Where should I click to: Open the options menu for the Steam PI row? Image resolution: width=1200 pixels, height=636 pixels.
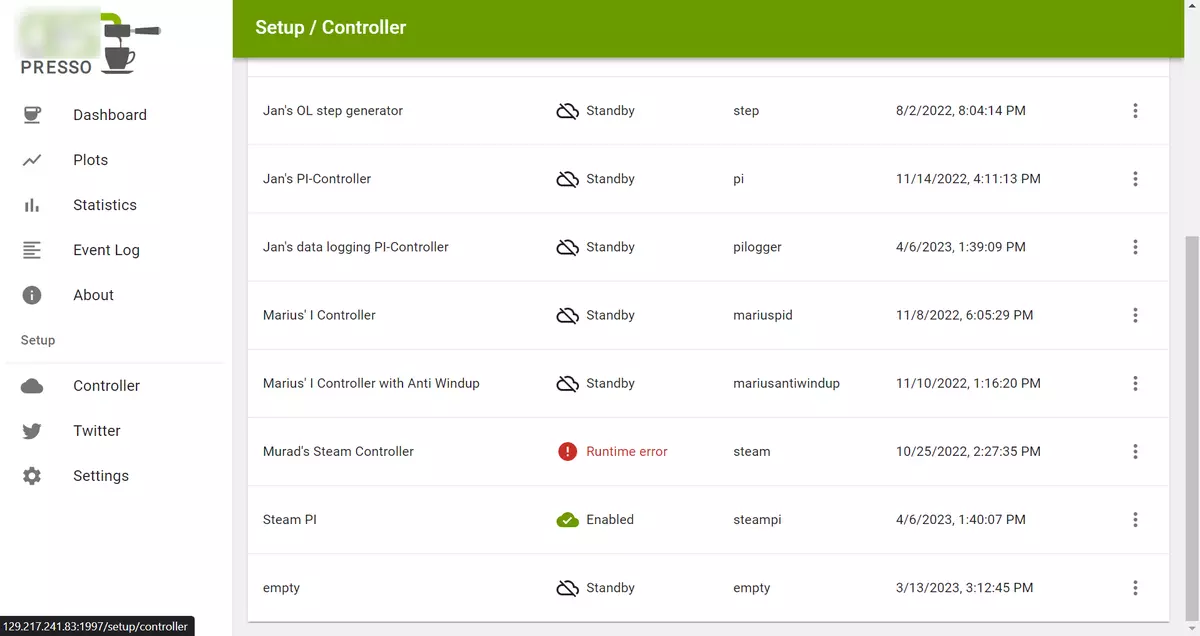click(x=1135, y=519)
